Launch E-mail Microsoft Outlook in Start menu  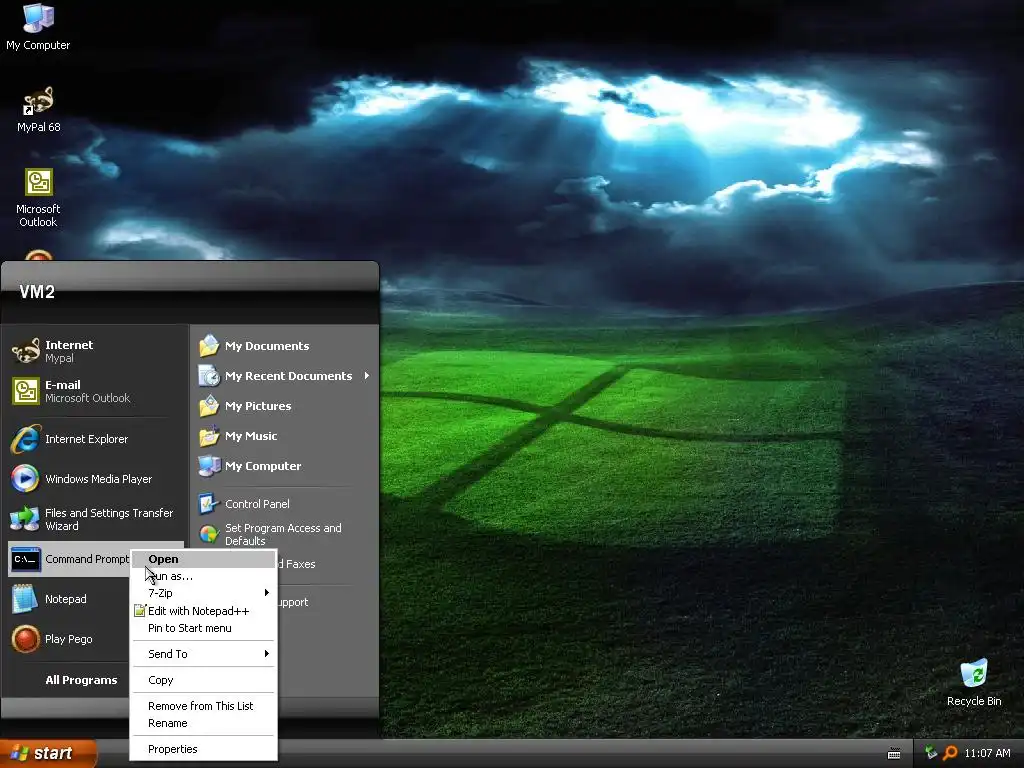pos(97,391)
